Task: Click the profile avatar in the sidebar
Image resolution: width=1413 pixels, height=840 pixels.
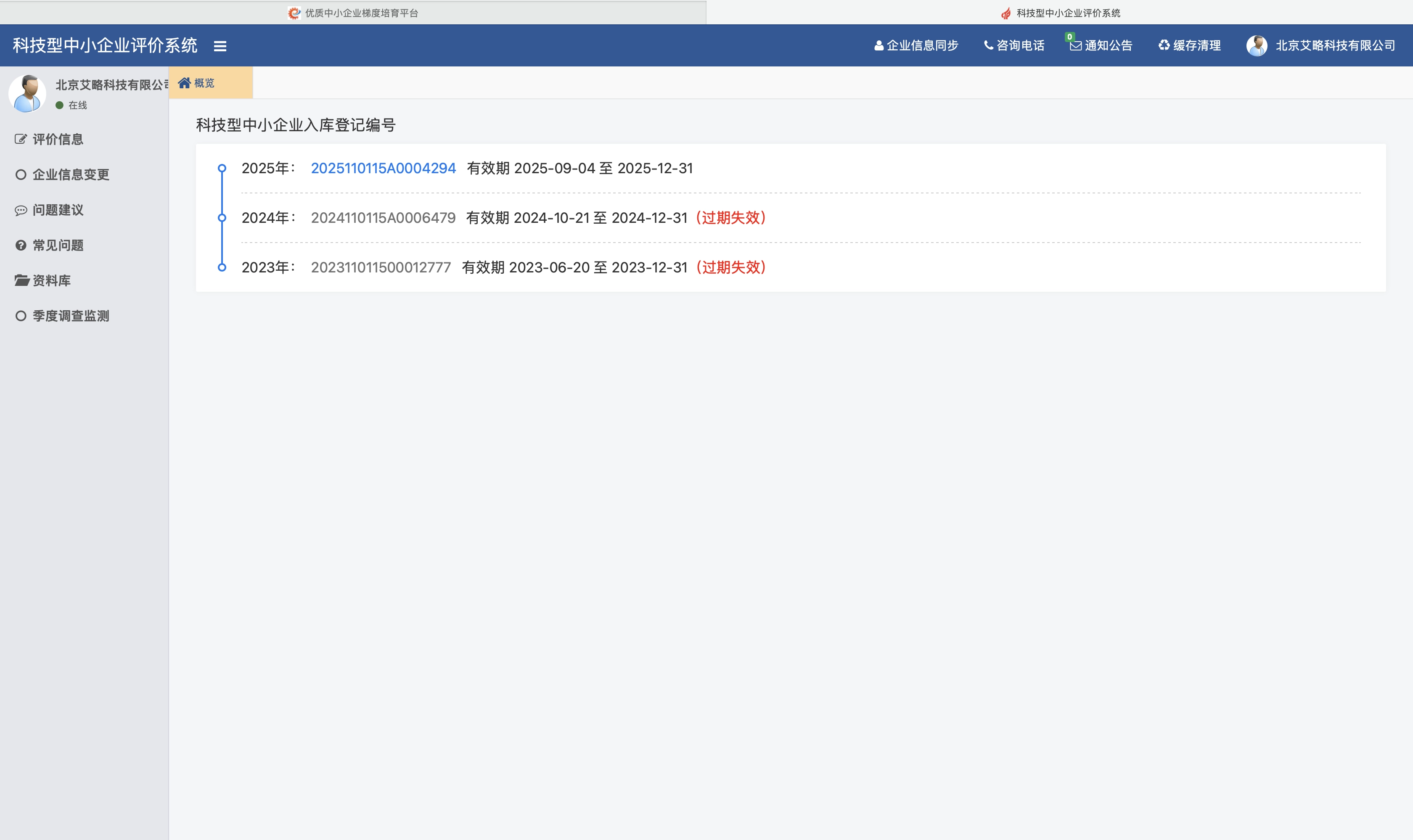Action: (x=27, y=93)
